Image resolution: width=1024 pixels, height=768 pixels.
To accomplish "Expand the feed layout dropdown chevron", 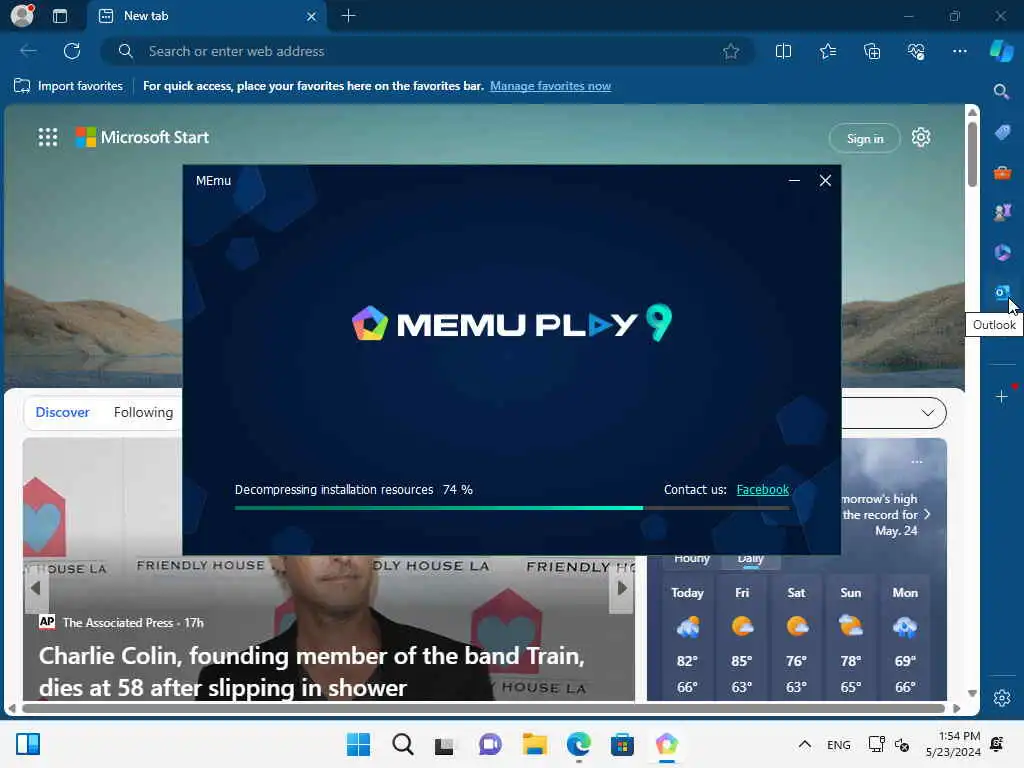I will point(927,413).
